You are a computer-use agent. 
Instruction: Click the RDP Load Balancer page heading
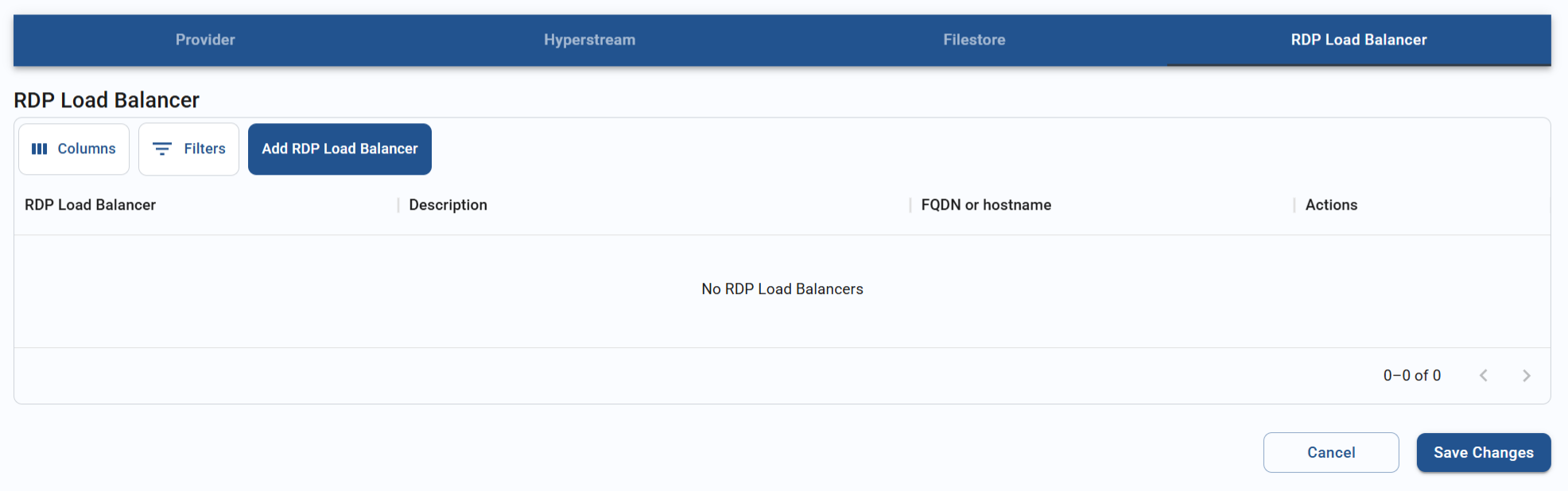(107, 99)
